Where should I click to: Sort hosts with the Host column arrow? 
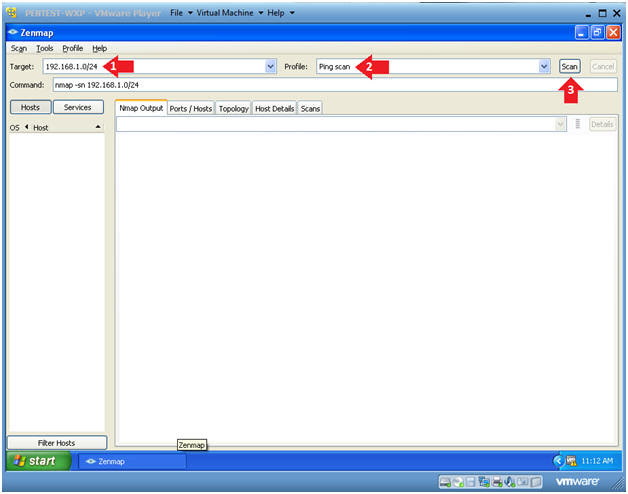pos(98,127)
